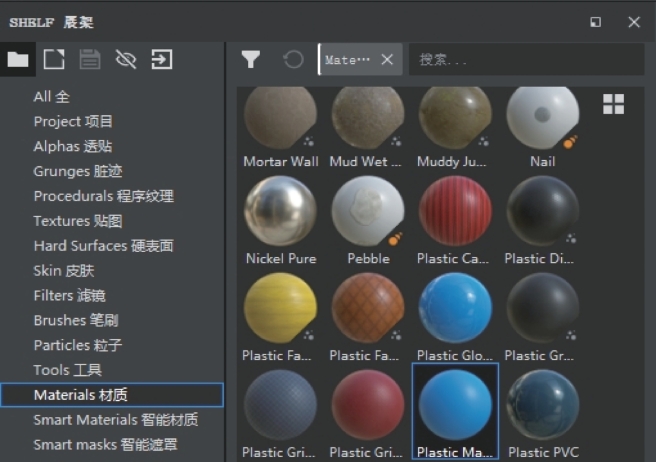Viewport: 656px width, 462px height.
Task: Select the Plastic Ma... material
Action: coord(455,412)
